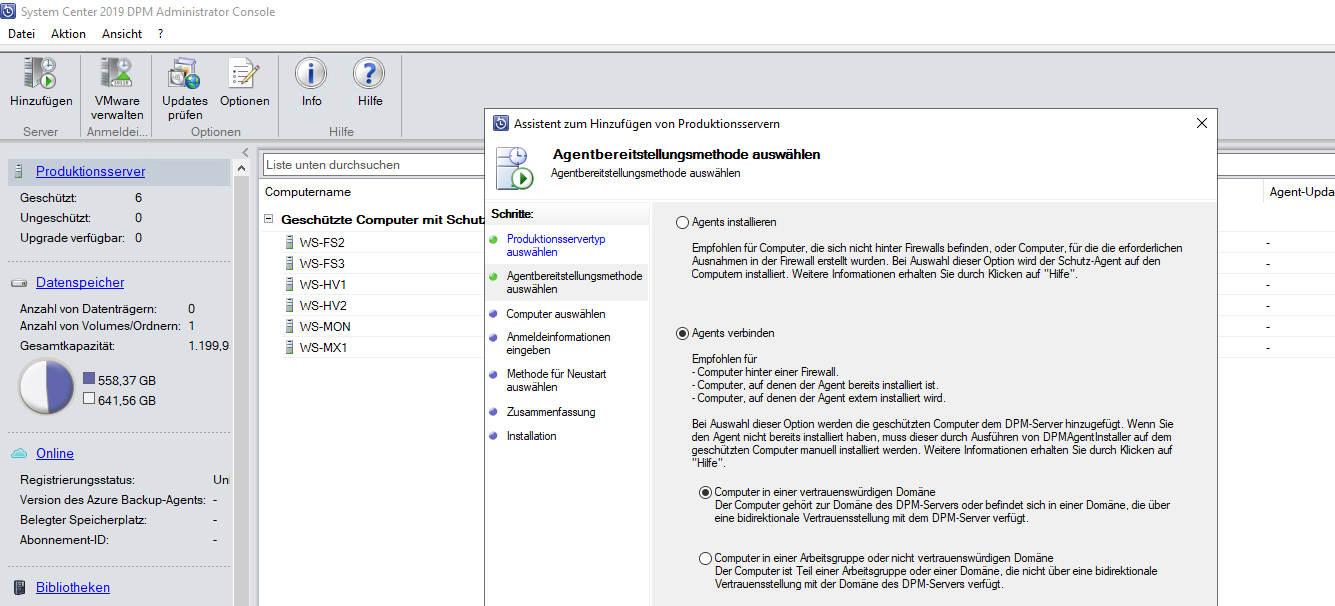
Task: Open the Datei menu
Action: coord(21,34)
